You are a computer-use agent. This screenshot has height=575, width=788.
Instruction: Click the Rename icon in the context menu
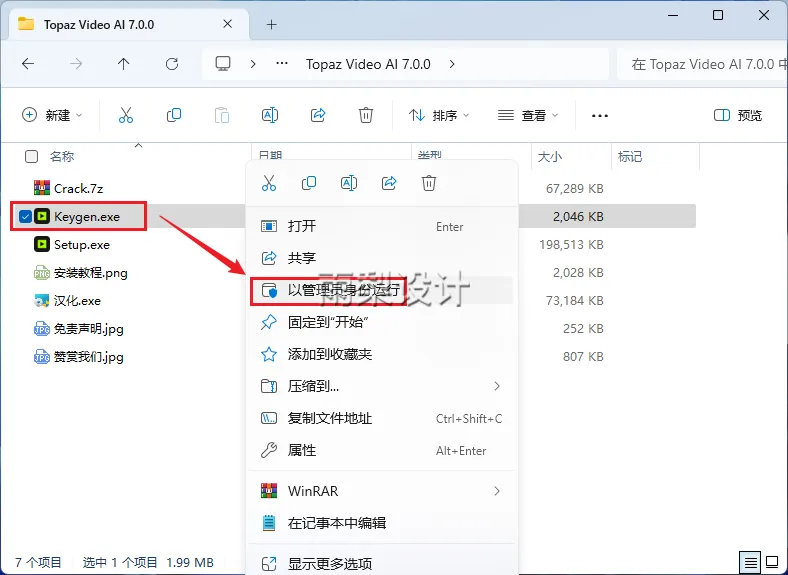pyautogui.click(x=349, y=183)
